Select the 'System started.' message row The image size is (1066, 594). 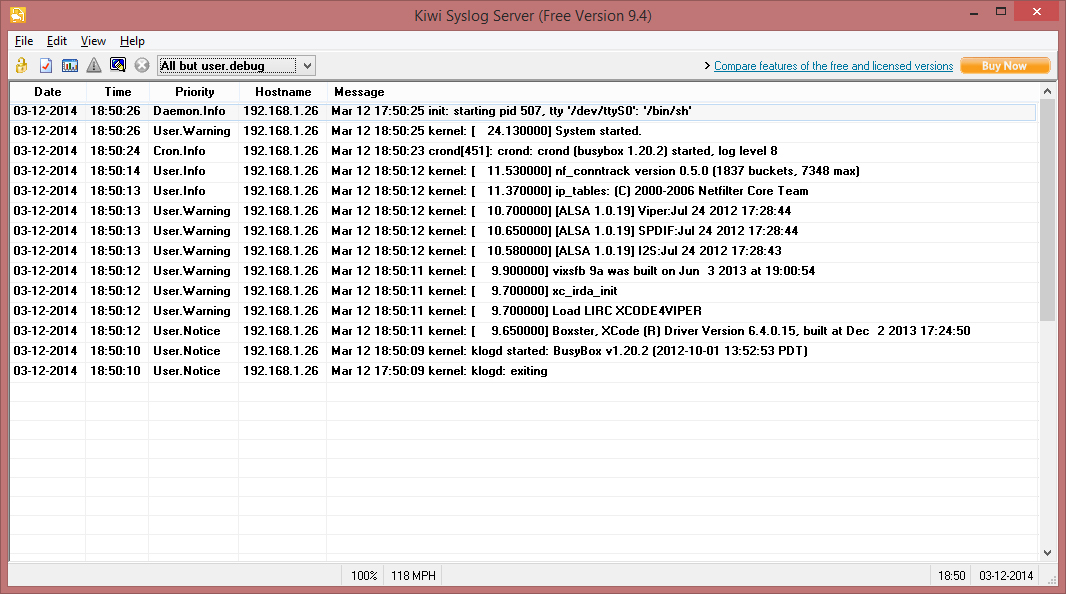pyautogui.click(x=523, y=130)
